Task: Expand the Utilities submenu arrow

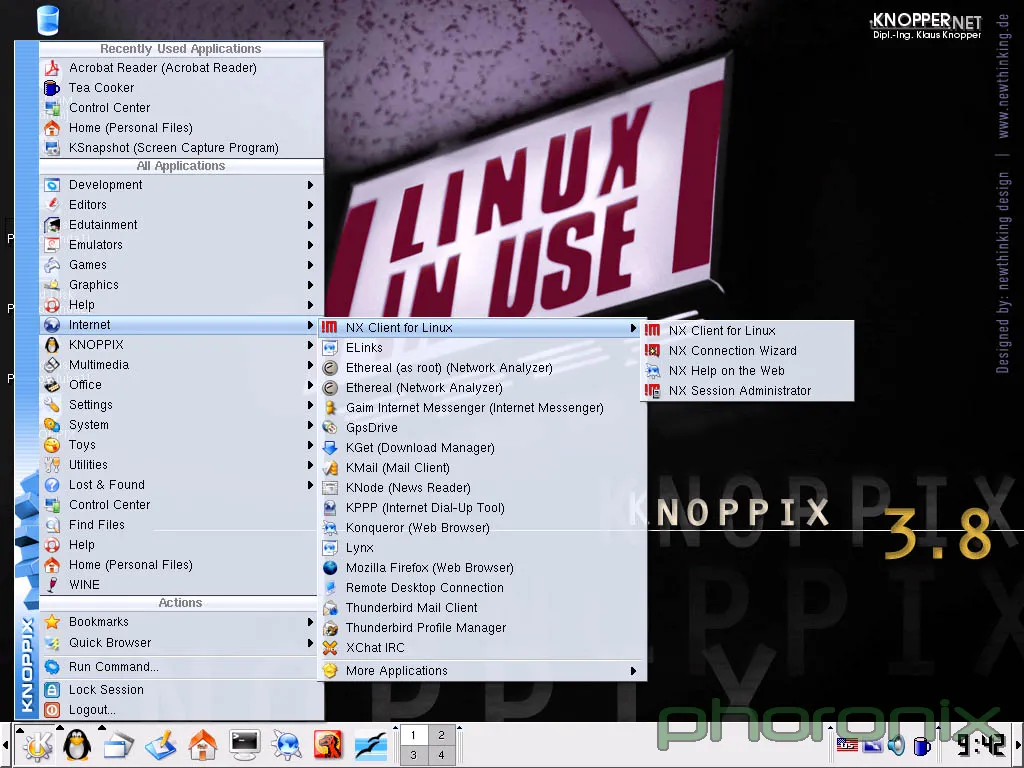Action: tap(310, 465)
